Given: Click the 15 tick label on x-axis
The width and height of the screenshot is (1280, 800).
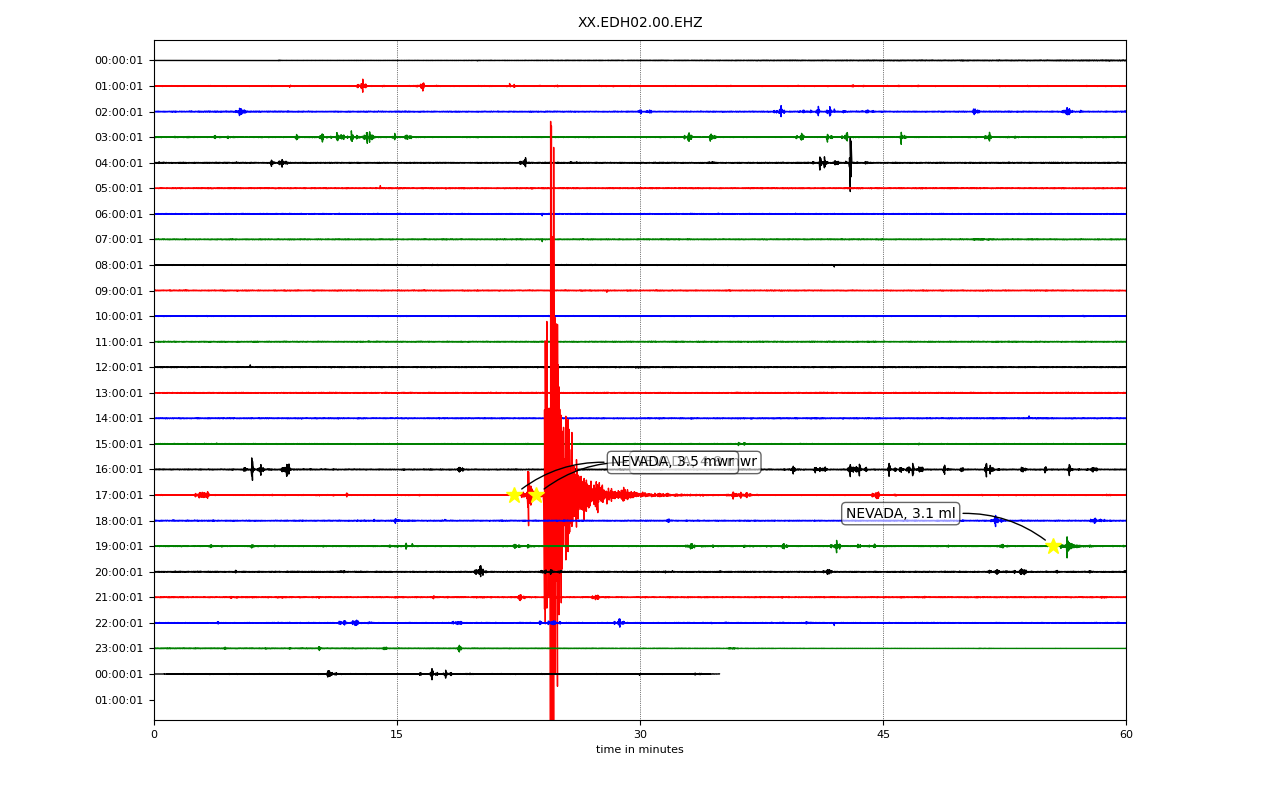Looking at the screenshot, I should click(397, 735).
